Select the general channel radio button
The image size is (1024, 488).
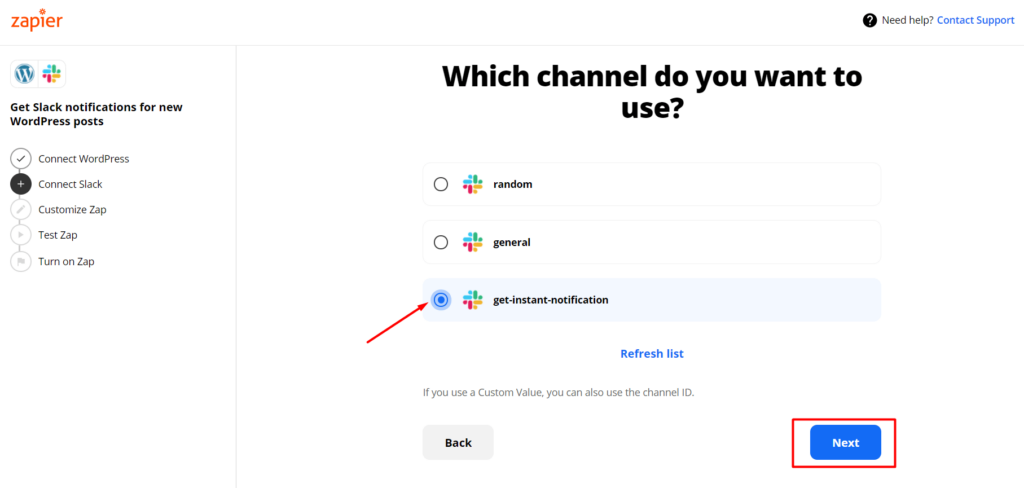441,242
